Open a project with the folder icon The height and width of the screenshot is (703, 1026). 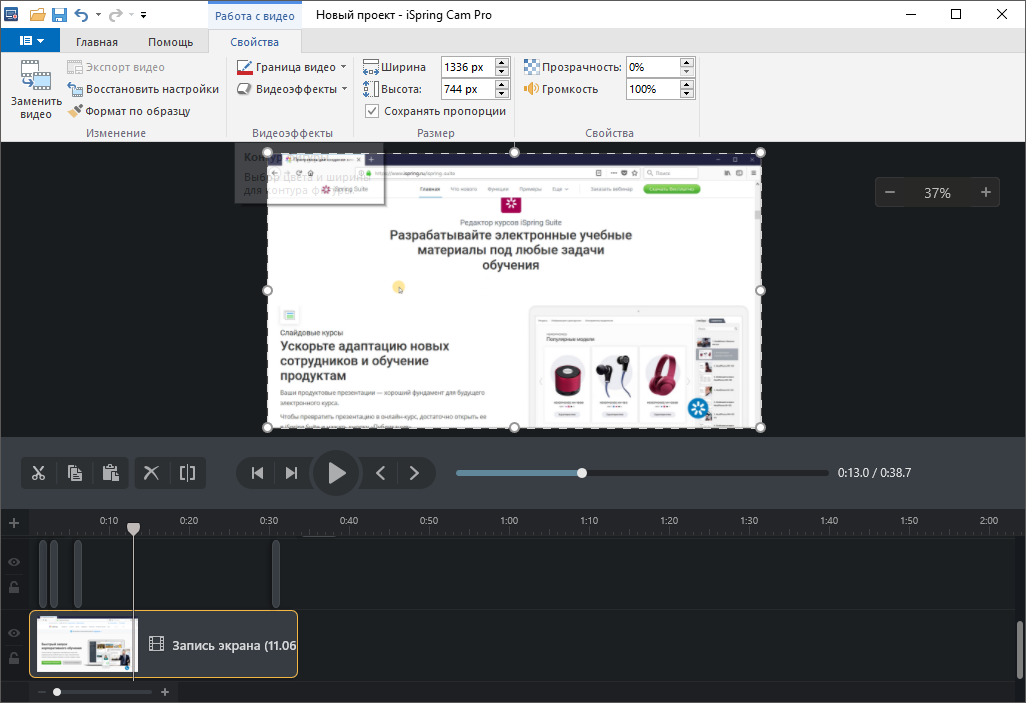(37, 14)
